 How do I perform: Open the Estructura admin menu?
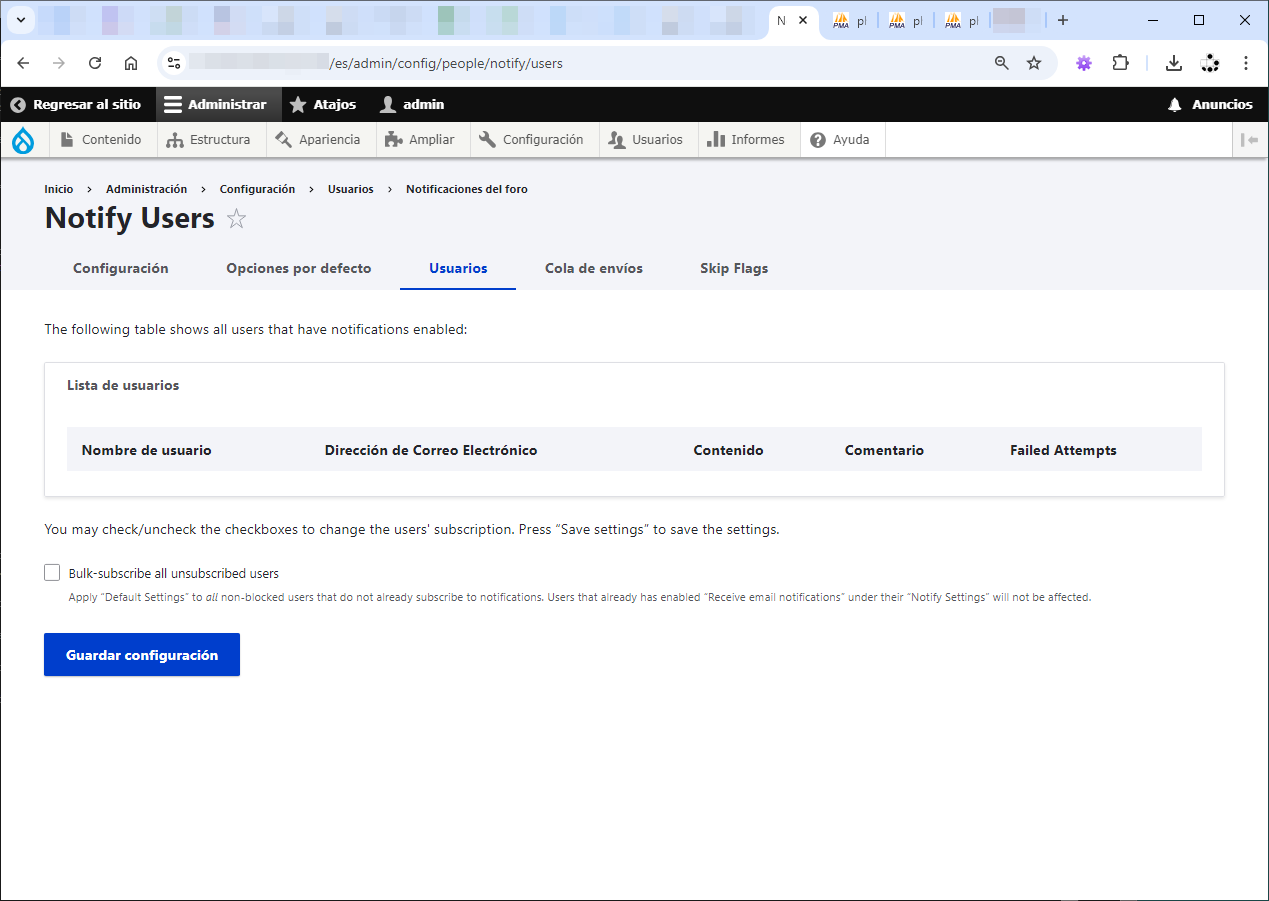[209, 140]
